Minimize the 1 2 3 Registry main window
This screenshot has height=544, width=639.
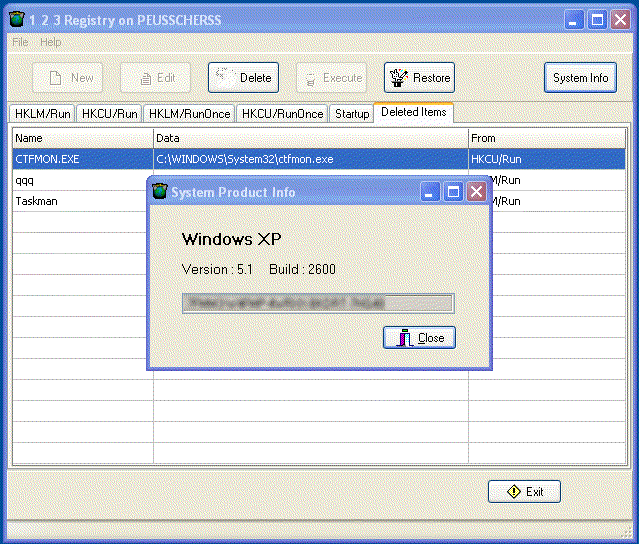[574, 20]
